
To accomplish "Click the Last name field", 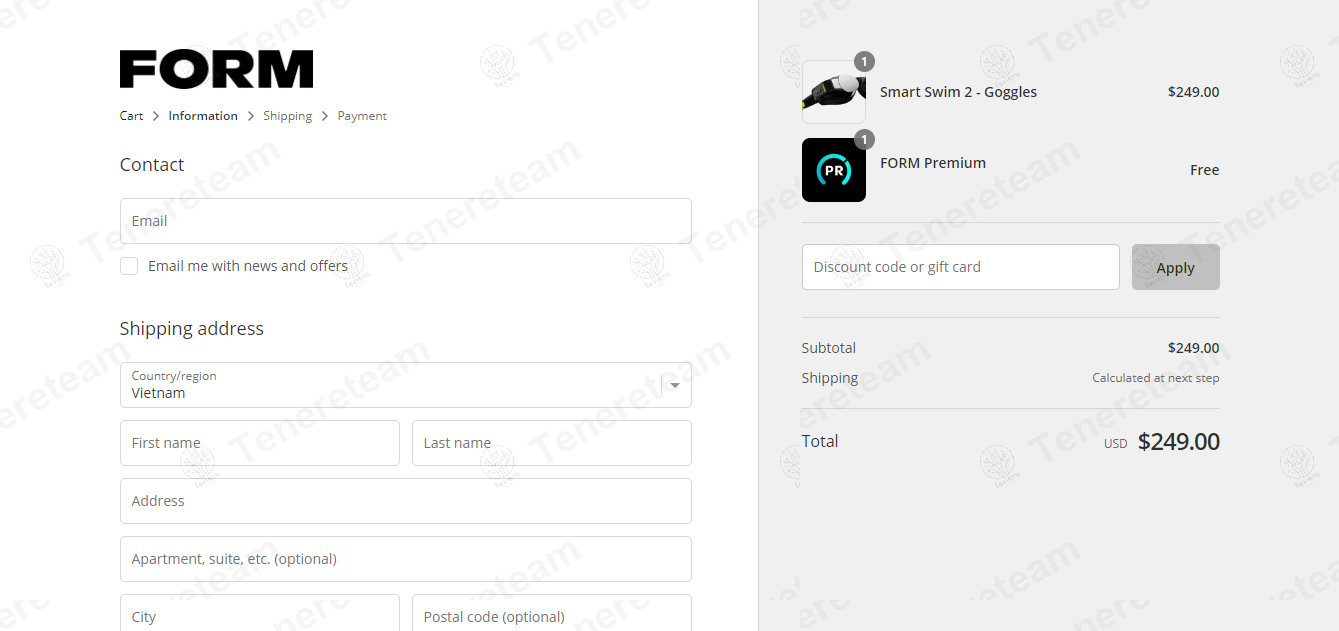I will [x=551, y=443].
